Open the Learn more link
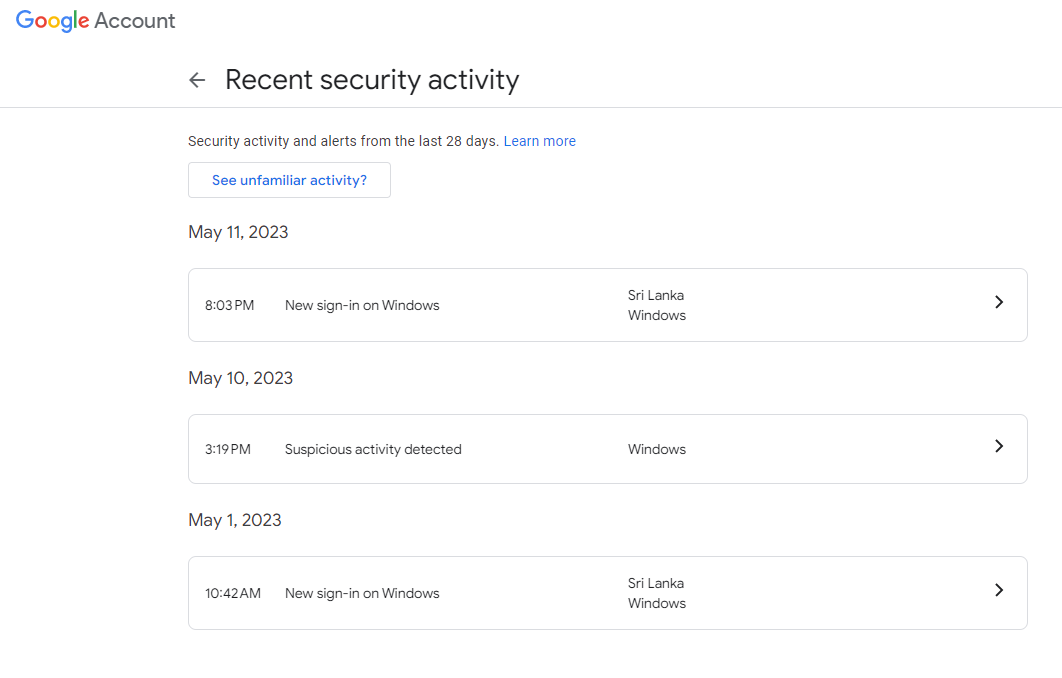The height and width of the screenshot is (678, 1062). 539,141
